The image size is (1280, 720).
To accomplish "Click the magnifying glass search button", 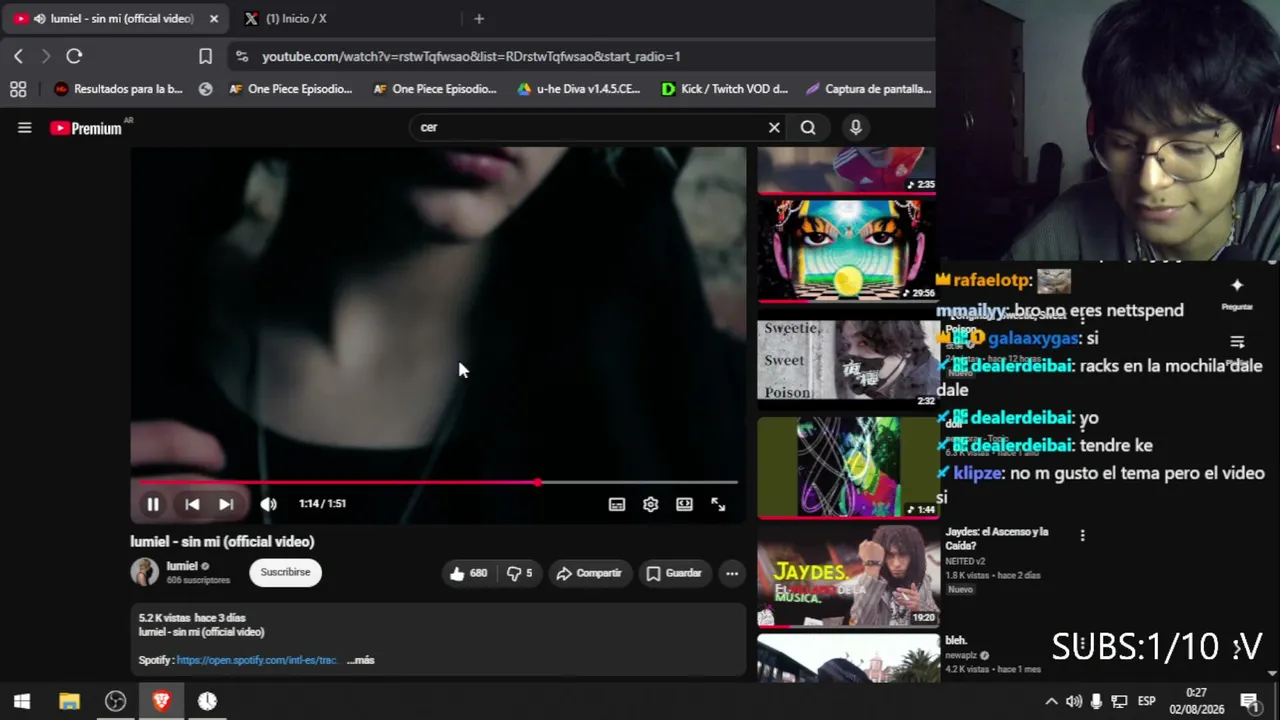I will pos(808,128).
